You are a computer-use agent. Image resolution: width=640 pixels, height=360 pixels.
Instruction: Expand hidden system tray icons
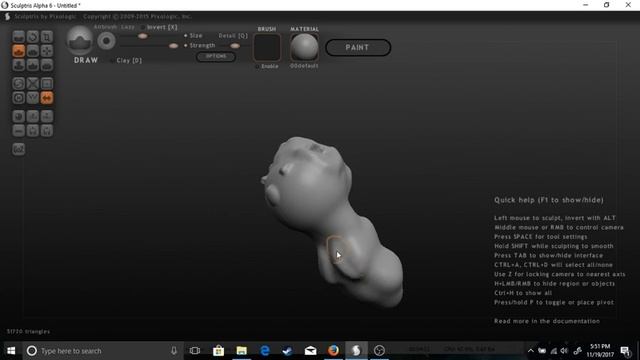coord(530,351)
